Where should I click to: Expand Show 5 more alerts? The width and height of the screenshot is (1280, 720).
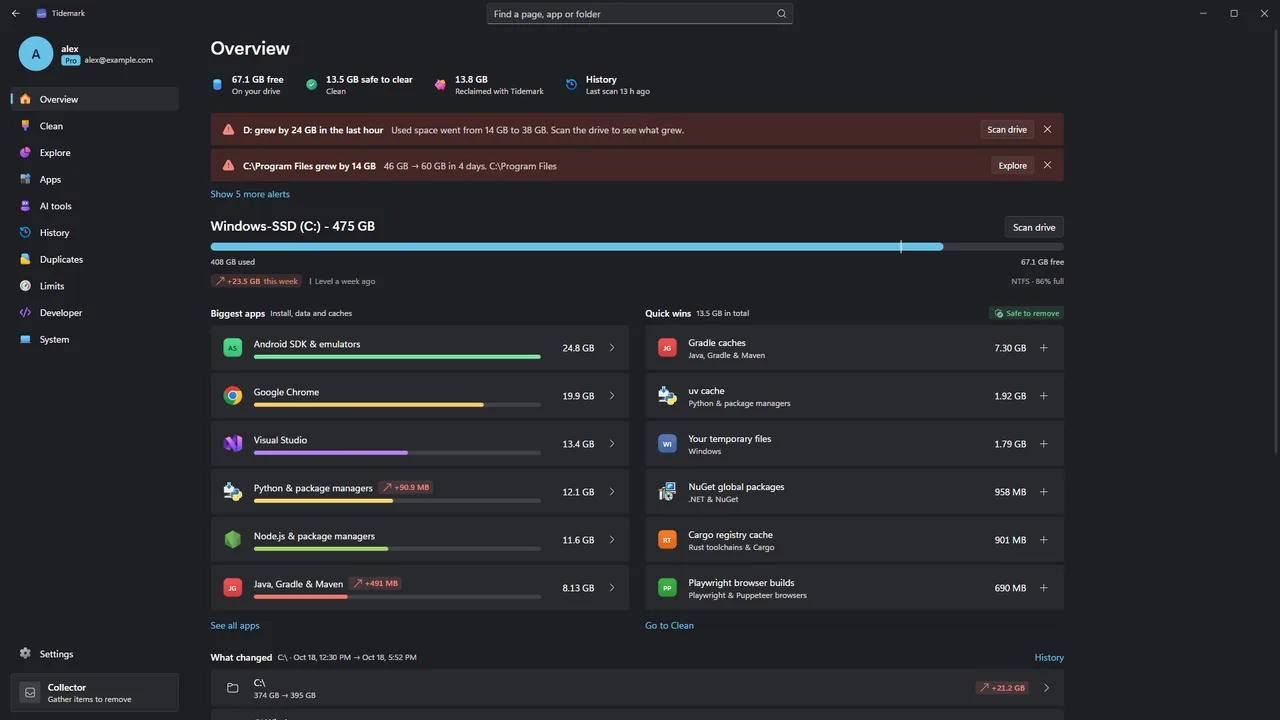(250, 194)
